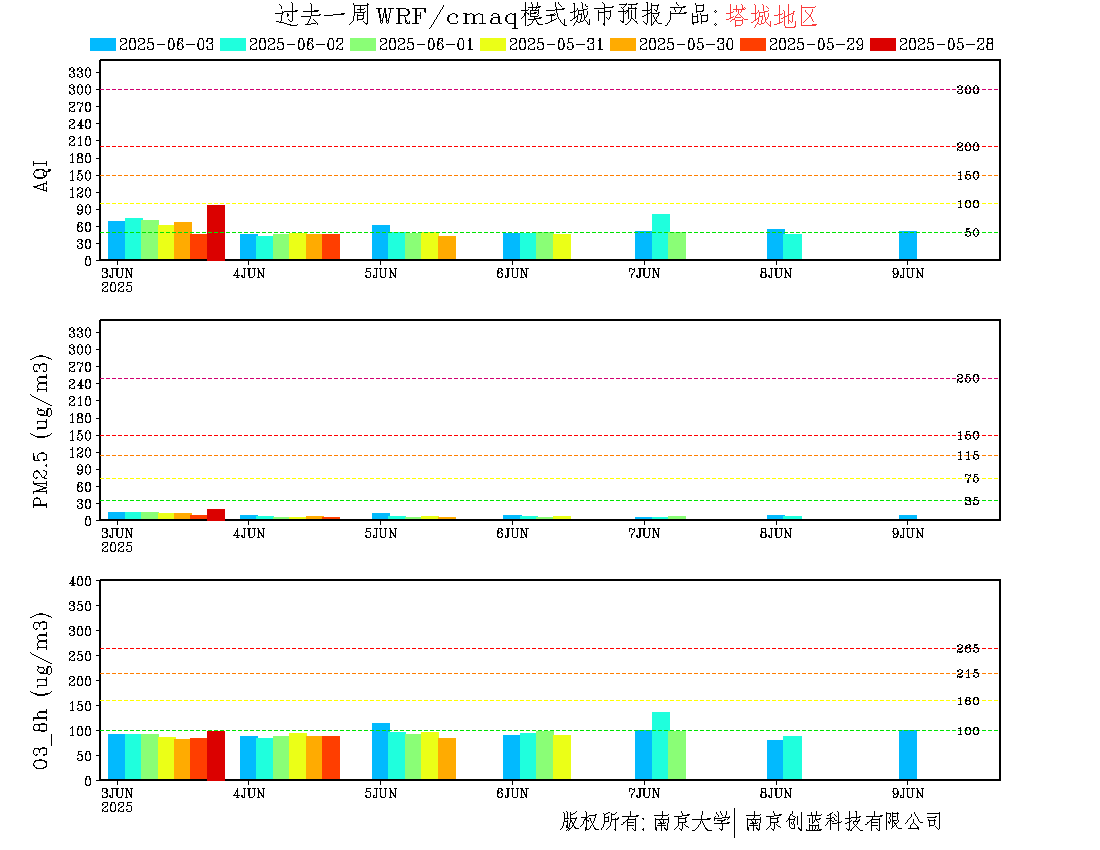1100x850 pixels.
Task: Click the dark red 2025-05-28 legend swatch
Action: coord(883,44)
